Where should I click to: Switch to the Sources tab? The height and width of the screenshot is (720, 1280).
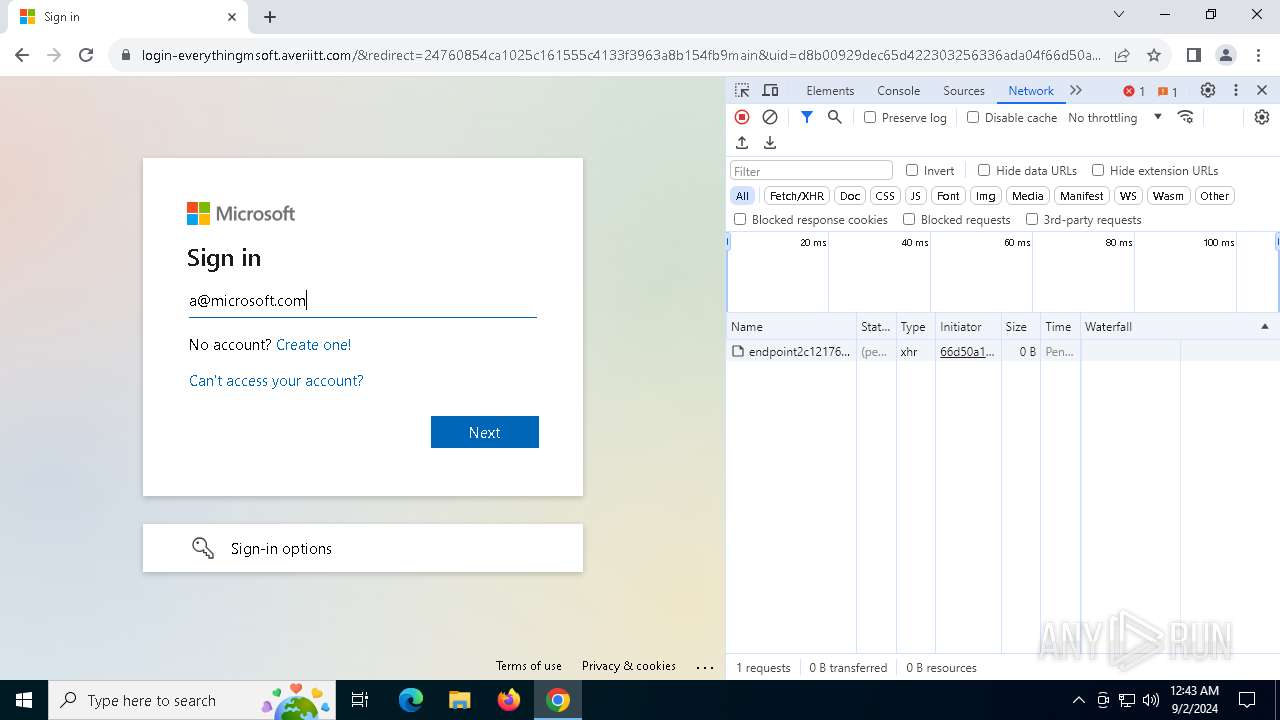click(964, 90)
